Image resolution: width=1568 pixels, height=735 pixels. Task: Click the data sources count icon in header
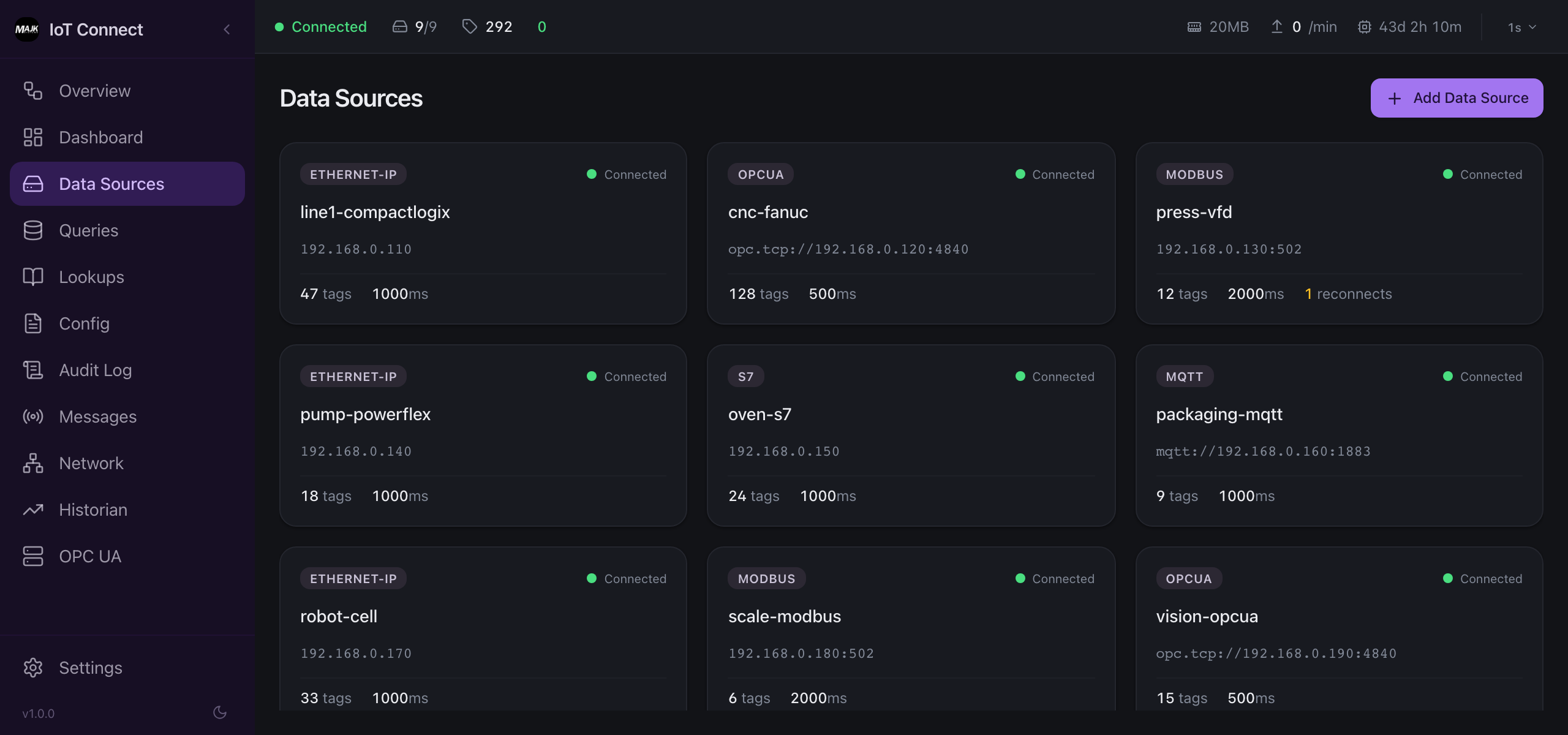pyautogui.click(x=399, y=27)
